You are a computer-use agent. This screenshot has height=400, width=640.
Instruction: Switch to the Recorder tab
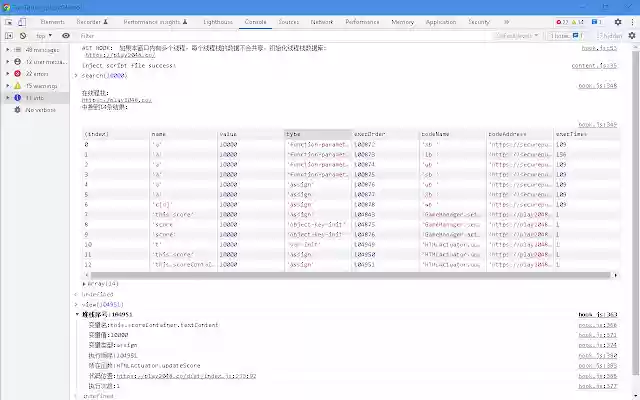tap(92, 22)
